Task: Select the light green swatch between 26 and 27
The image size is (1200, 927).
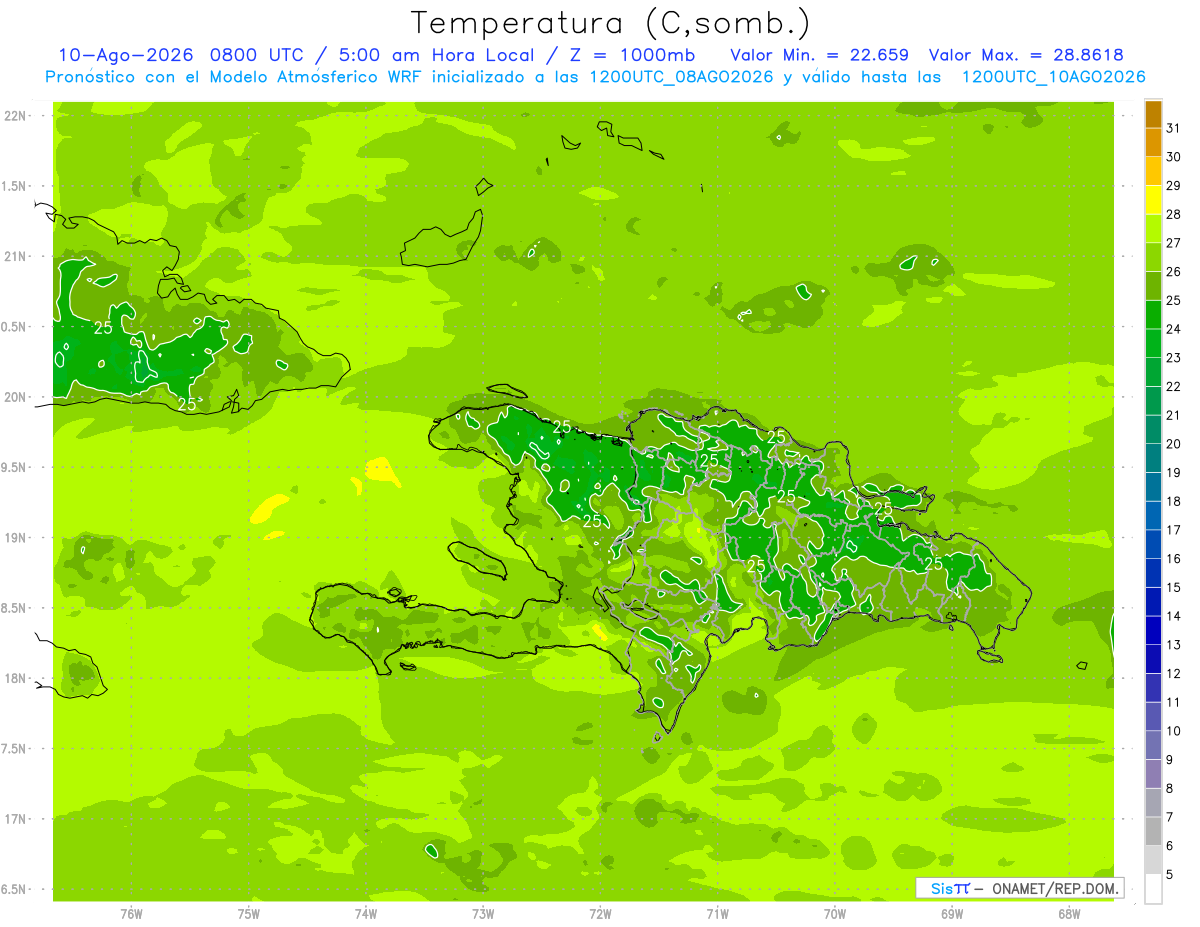Action: [1153, 258]
